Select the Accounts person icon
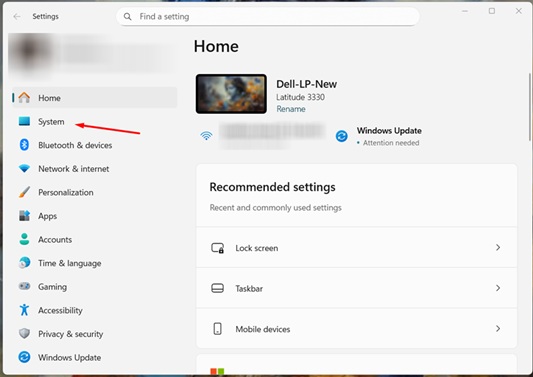Screen dimensions: 533x377 click(x=24, y=239)
